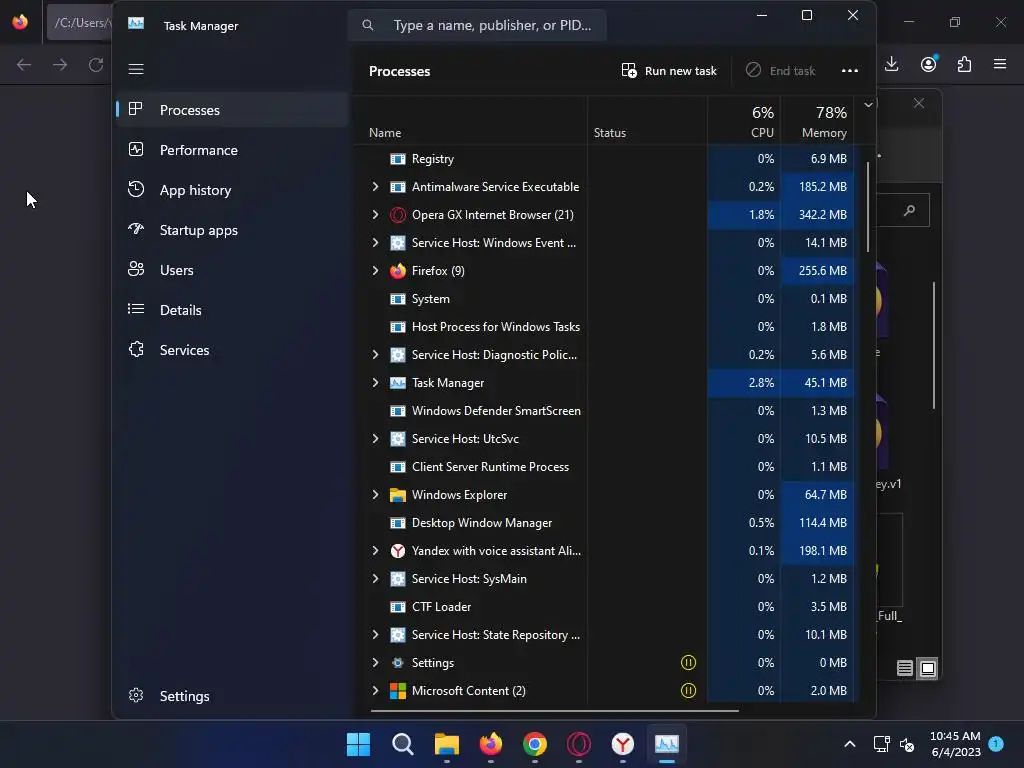Click Run new task button
1024x768 pixels.
coord(669,71)
